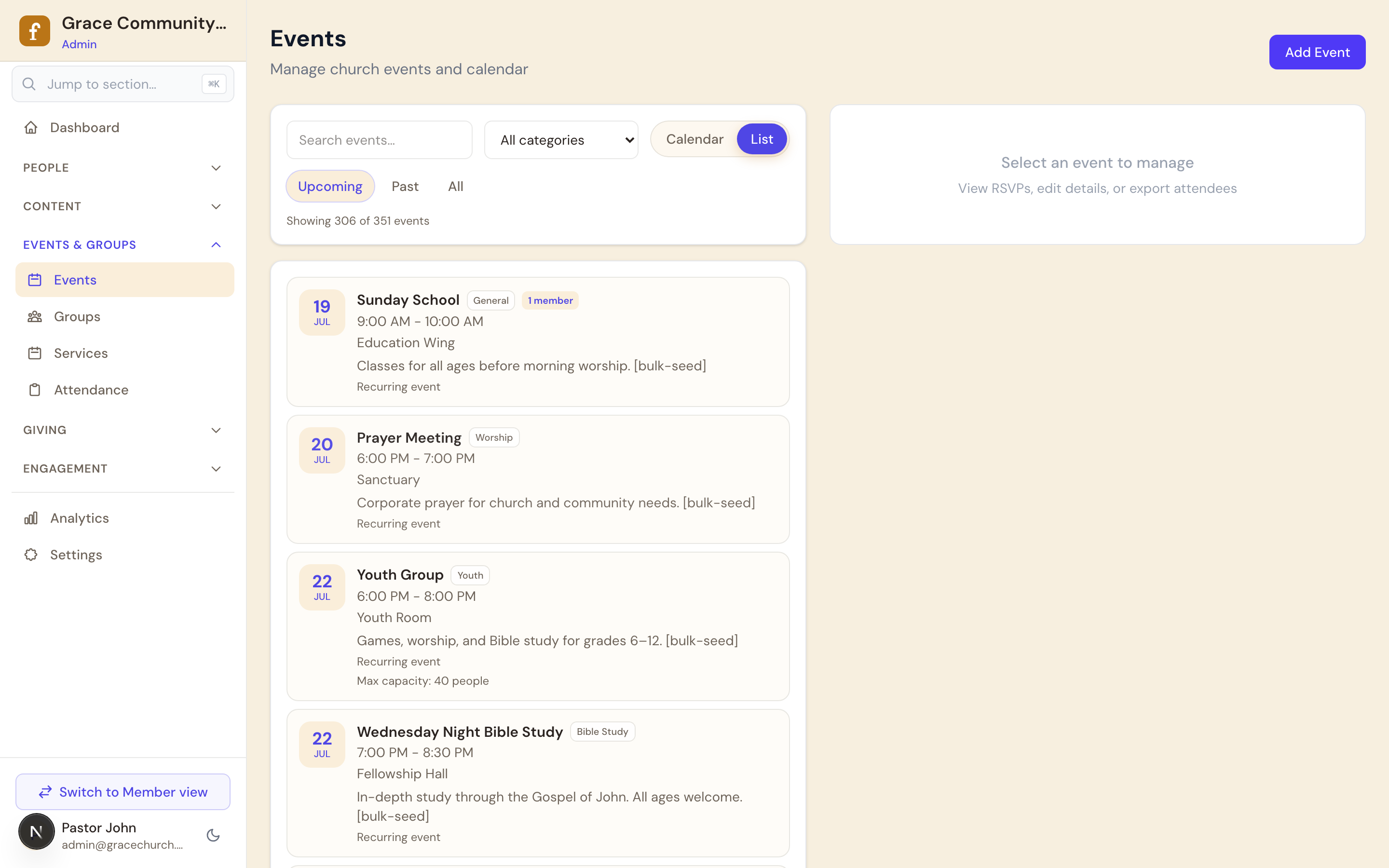Open the Analytics sidebar item
The image size is (1389, 868).
pos(123,518)
